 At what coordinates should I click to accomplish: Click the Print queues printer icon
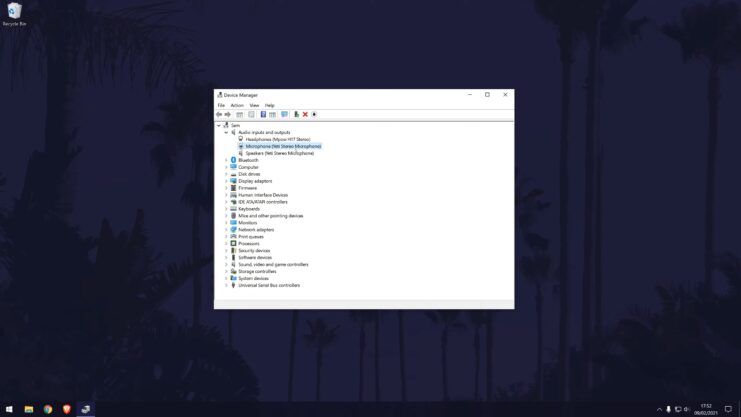(233, 236)
